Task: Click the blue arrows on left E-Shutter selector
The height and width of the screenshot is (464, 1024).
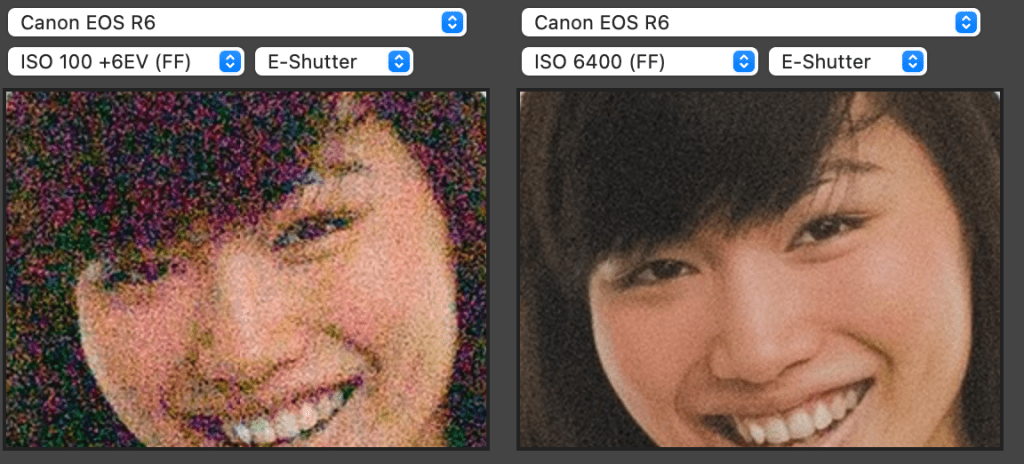Action: pyautogui.click(x=399, y=62)
